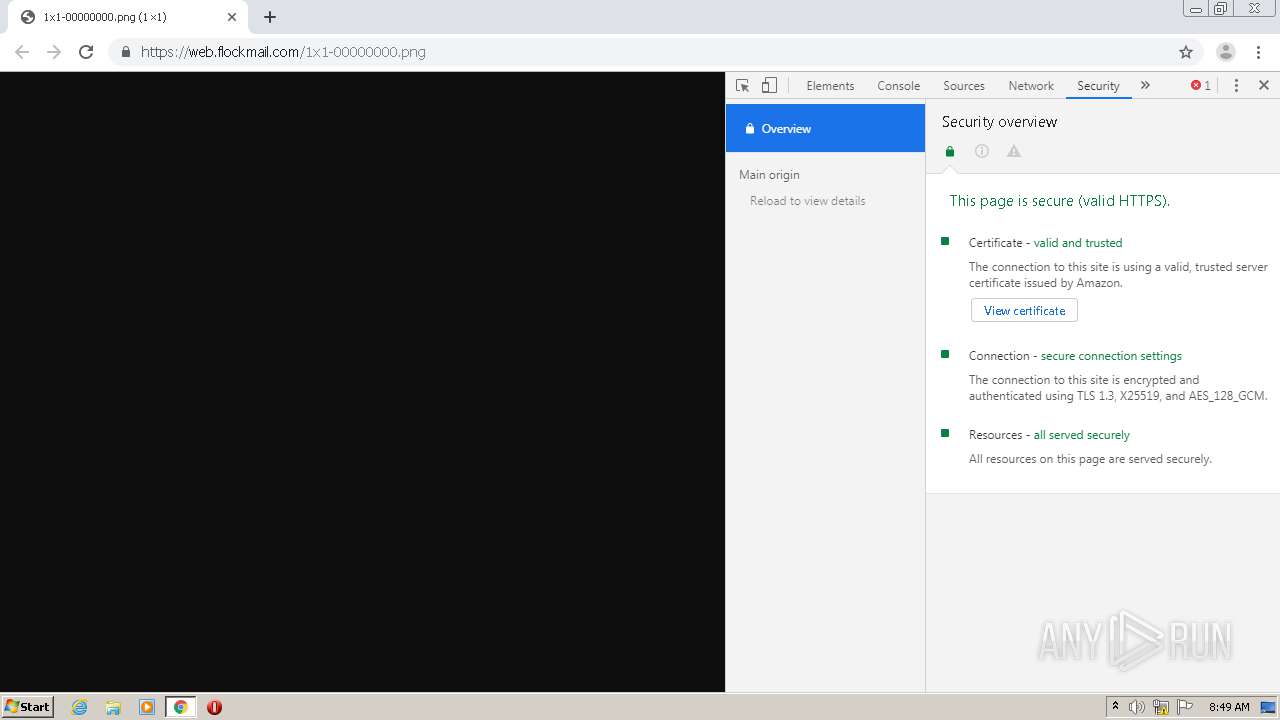Click the green lock secure icon
Viewport: 1280px width, 720px height.
[950, 152]
